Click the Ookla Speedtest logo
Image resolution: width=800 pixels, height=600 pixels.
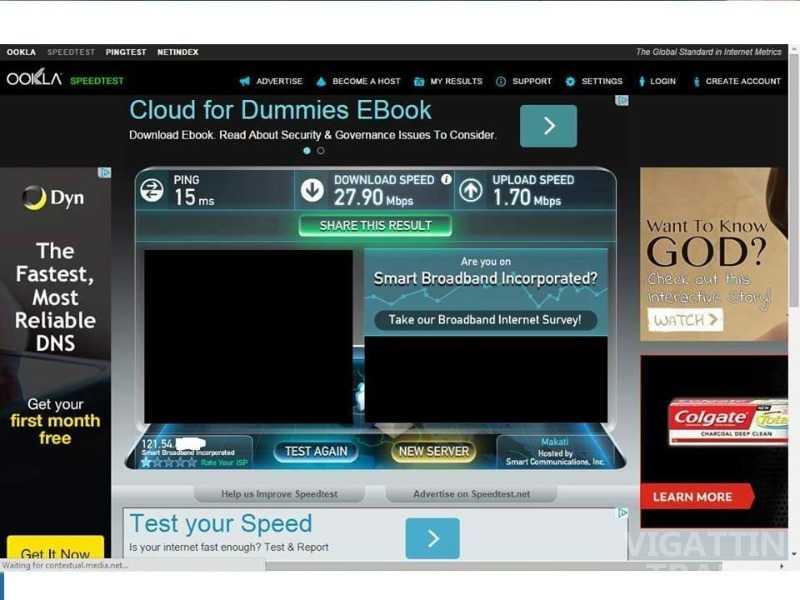[65, 79]
